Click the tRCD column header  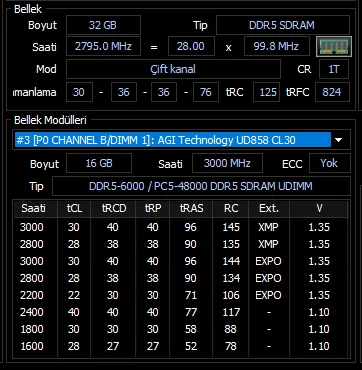[113, 209]
